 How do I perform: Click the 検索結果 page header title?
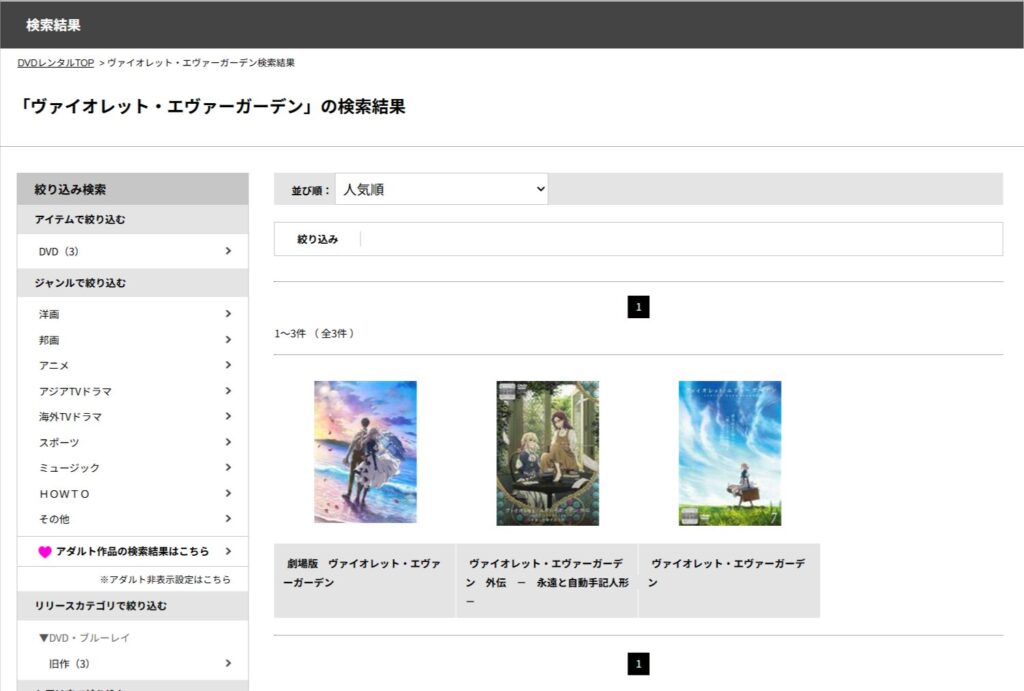click(x=53, y=25)
